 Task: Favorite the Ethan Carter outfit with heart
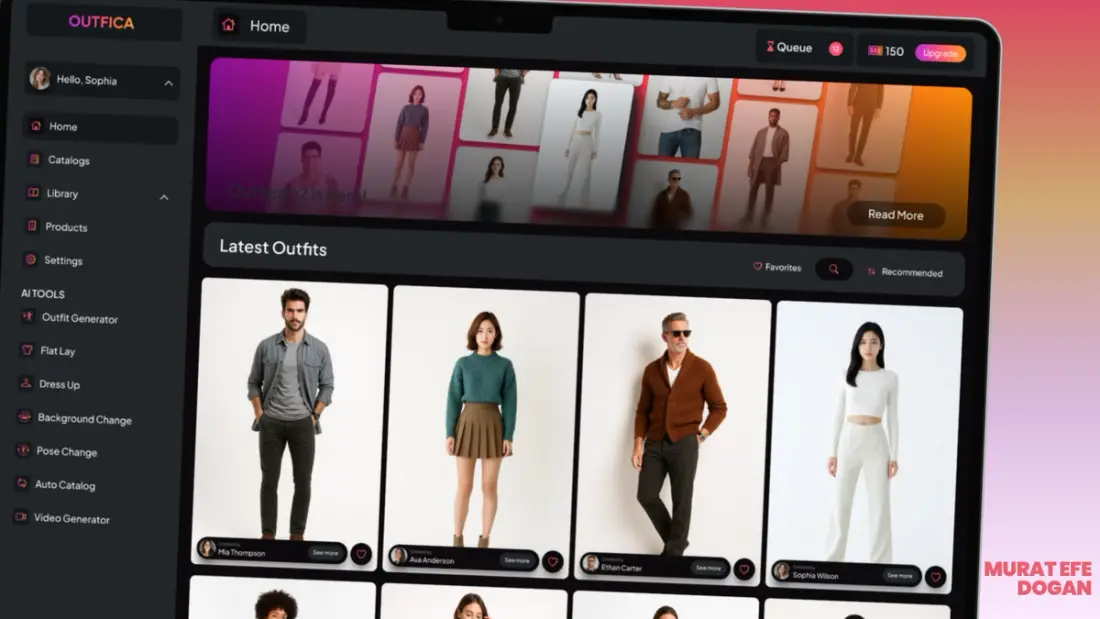pyautogui.click(x=744, y=569)
